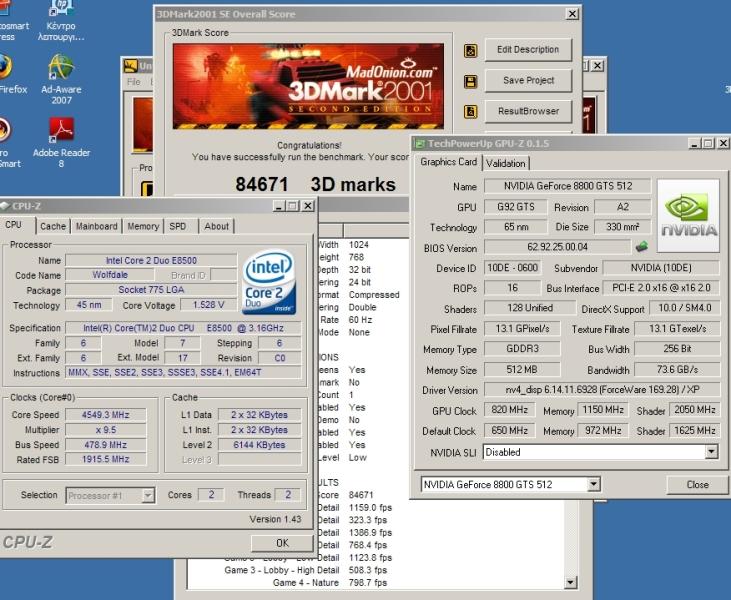The width and height of the screenshot is (731, 600).
Task: Open the ResultBrowser button
Action: tap(528, 111)
